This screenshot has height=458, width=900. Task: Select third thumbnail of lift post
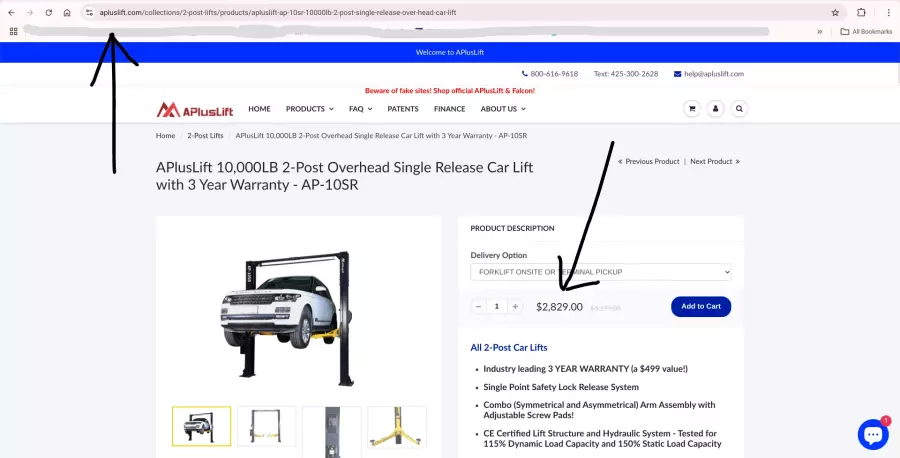pyautogui.click(x=332, y=430)
